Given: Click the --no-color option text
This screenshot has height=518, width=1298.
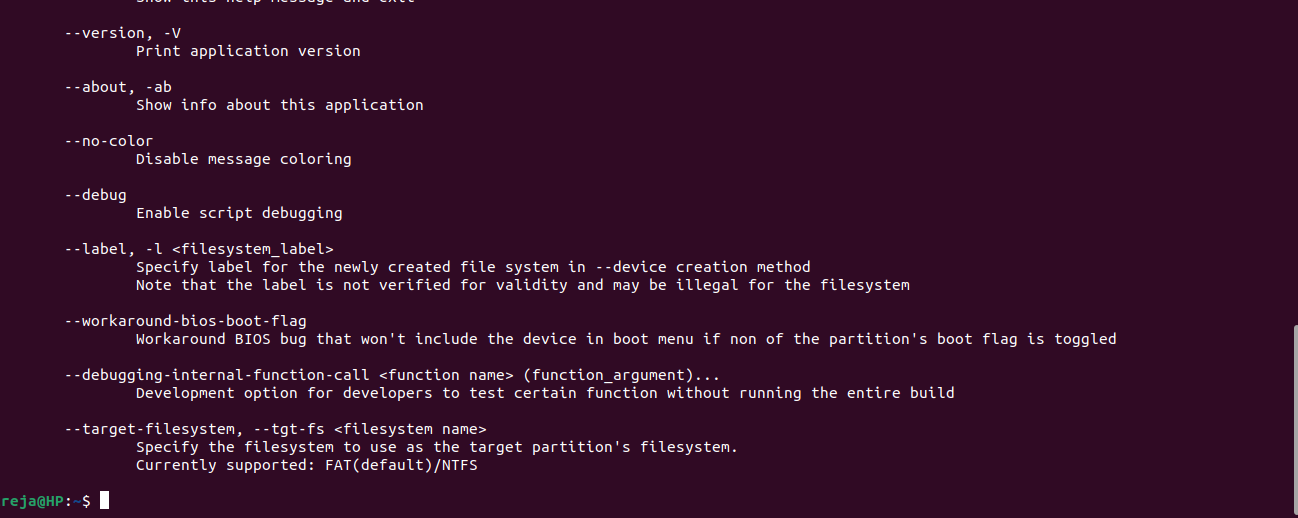Looking at the screenshot, I should tap(109, 141).
